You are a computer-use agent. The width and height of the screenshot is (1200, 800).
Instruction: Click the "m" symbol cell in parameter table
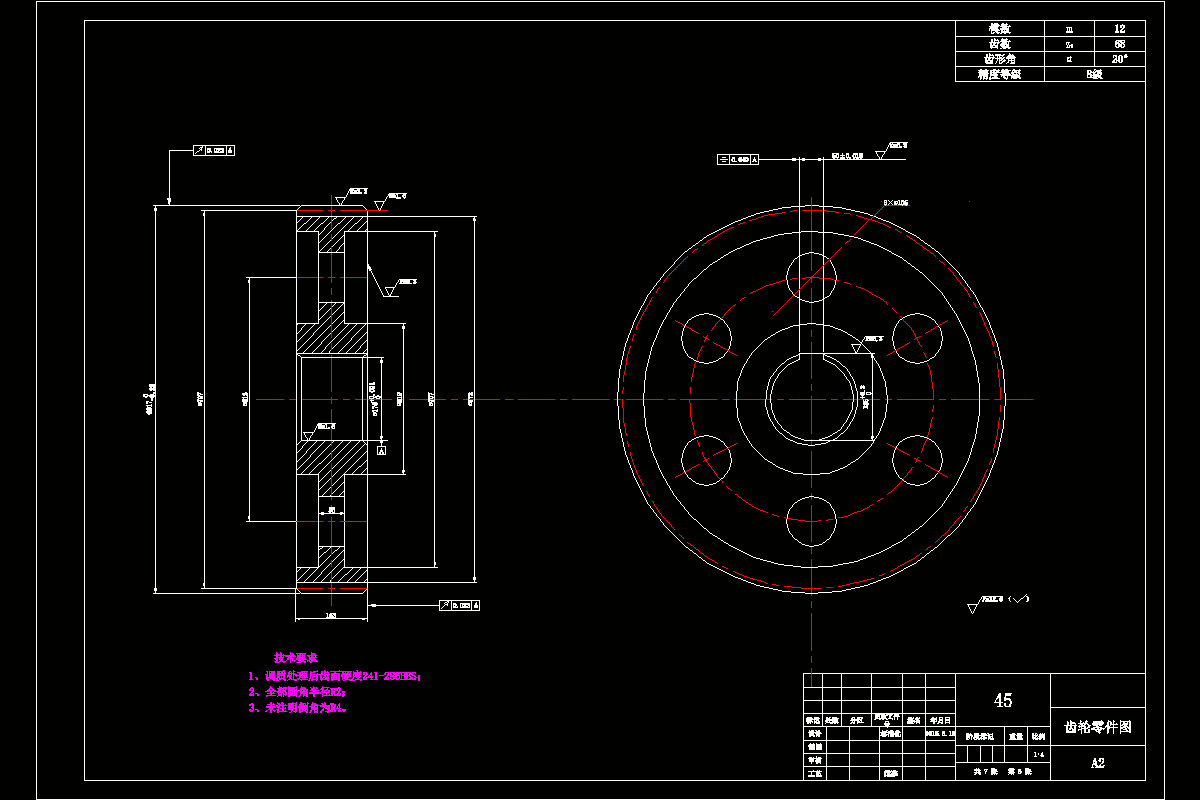point(1070,29)
